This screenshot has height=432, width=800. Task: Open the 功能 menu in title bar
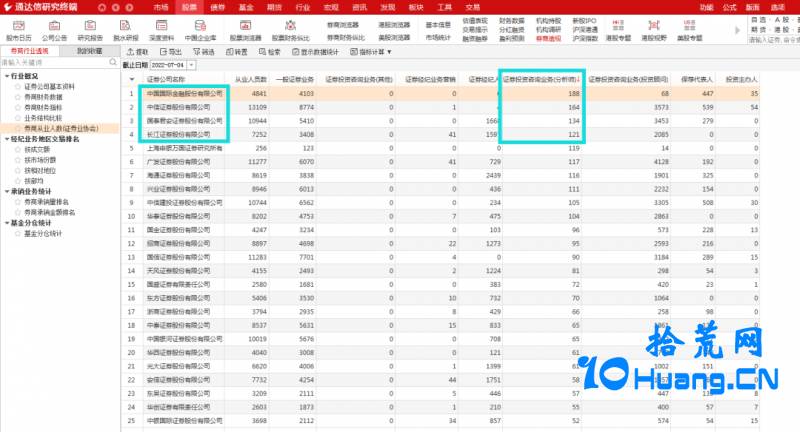(x=707, y=7)
